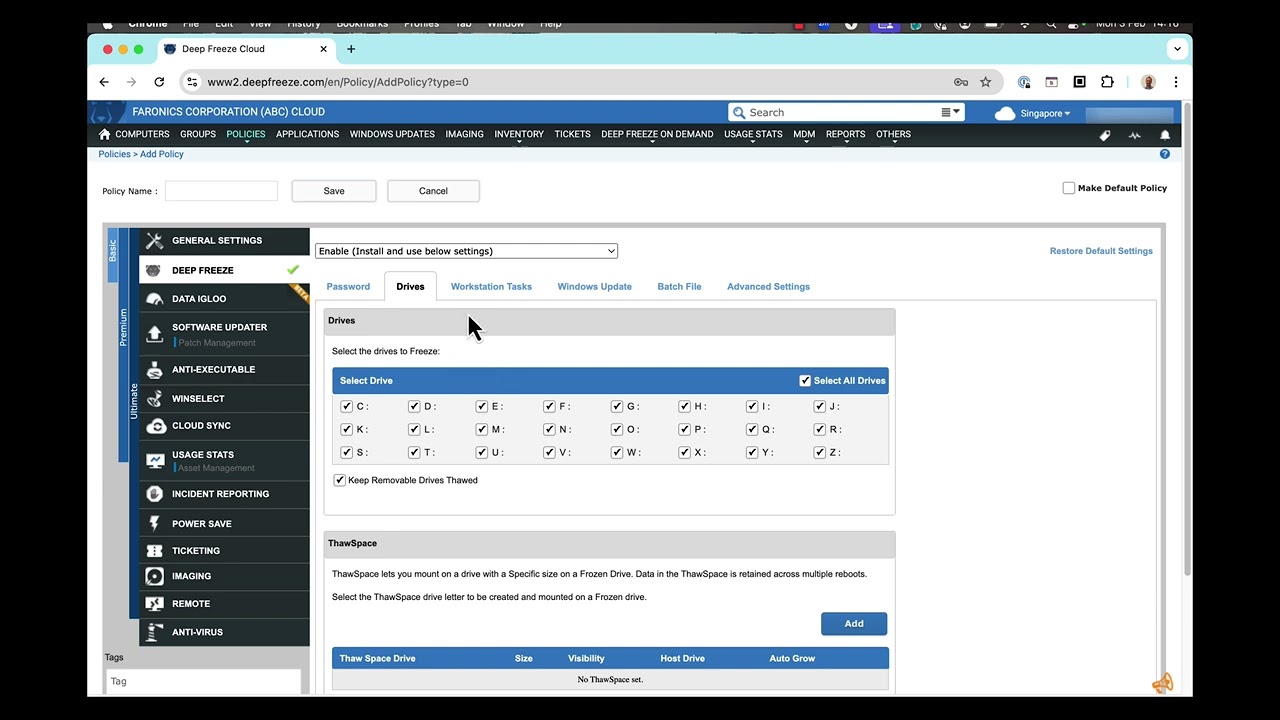Switch to Advanced Settings tab
Viewport: 1280px width, 720px height.
[x=768, y=287]
